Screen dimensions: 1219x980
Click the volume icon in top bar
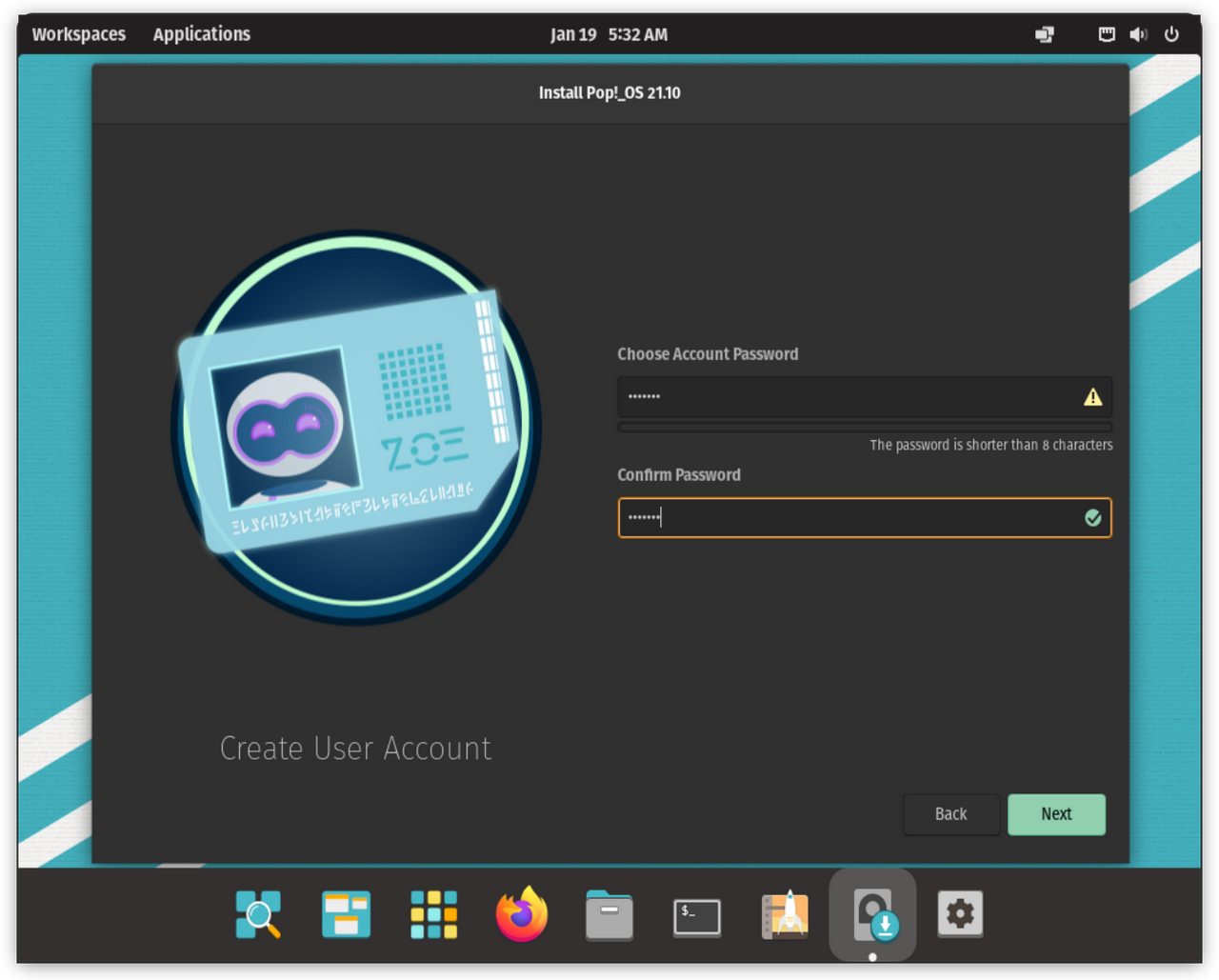1138,34
